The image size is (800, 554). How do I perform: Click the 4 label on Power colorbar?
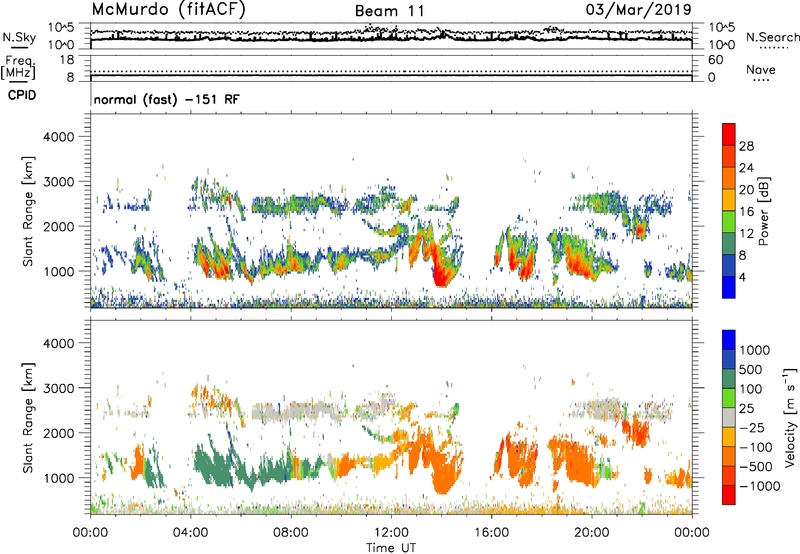743,278
